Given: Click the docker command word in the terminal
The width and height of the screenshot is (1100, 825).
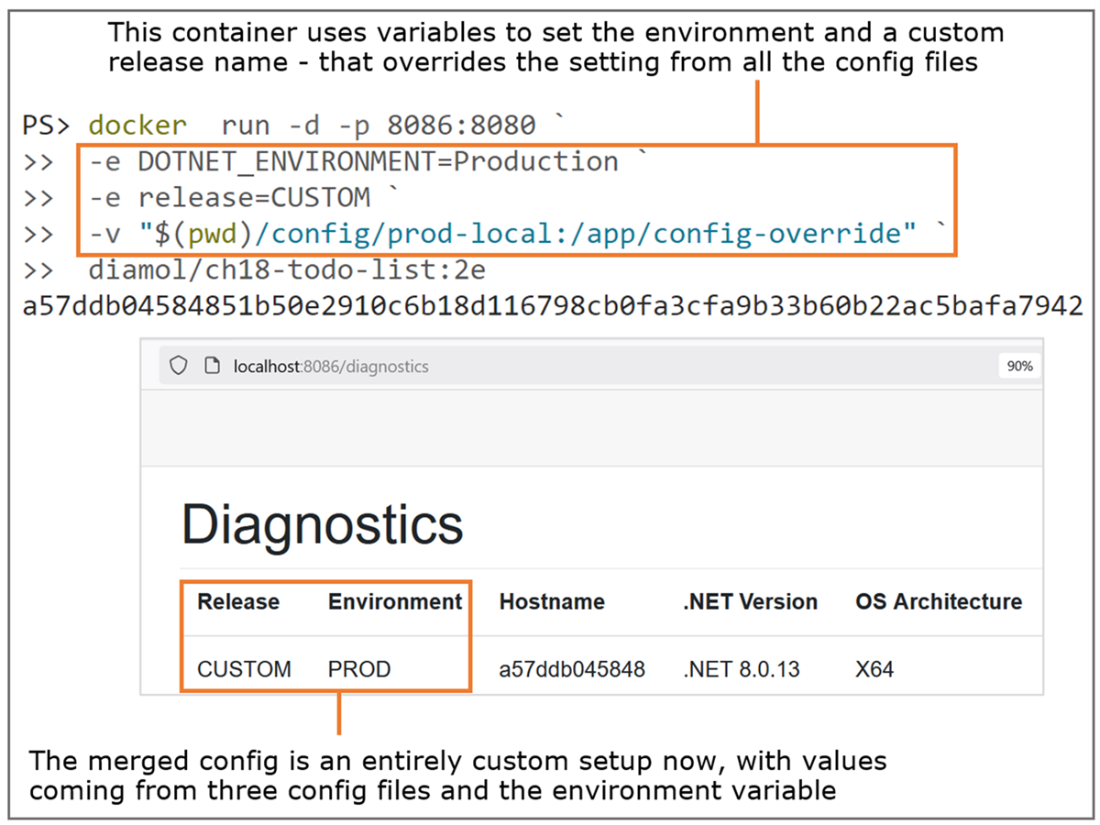Looking at the screenshot, I should pyautogui.click(x=138, y=125).
